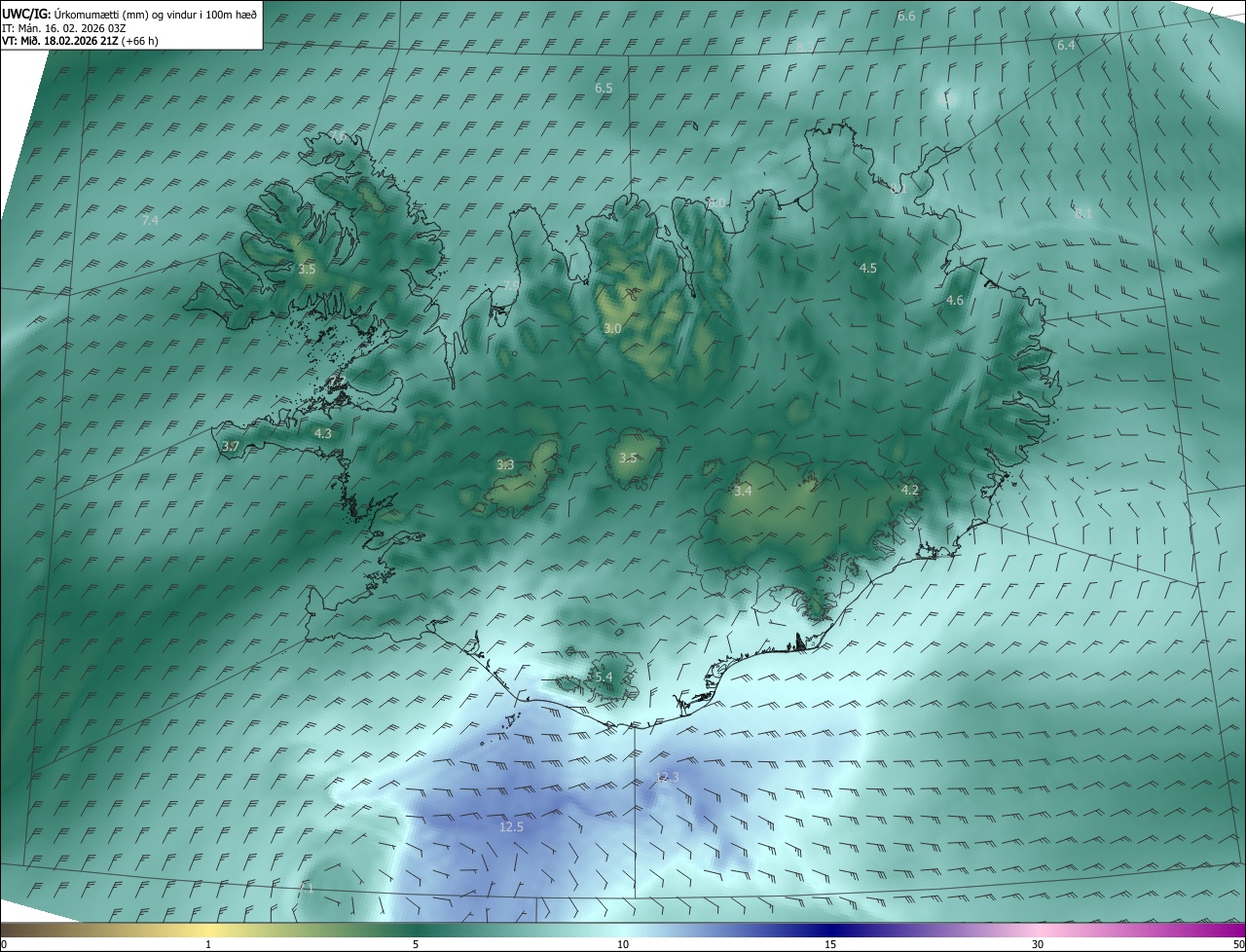
Task: Click the color scale label 1
Action: click(208, 944)
